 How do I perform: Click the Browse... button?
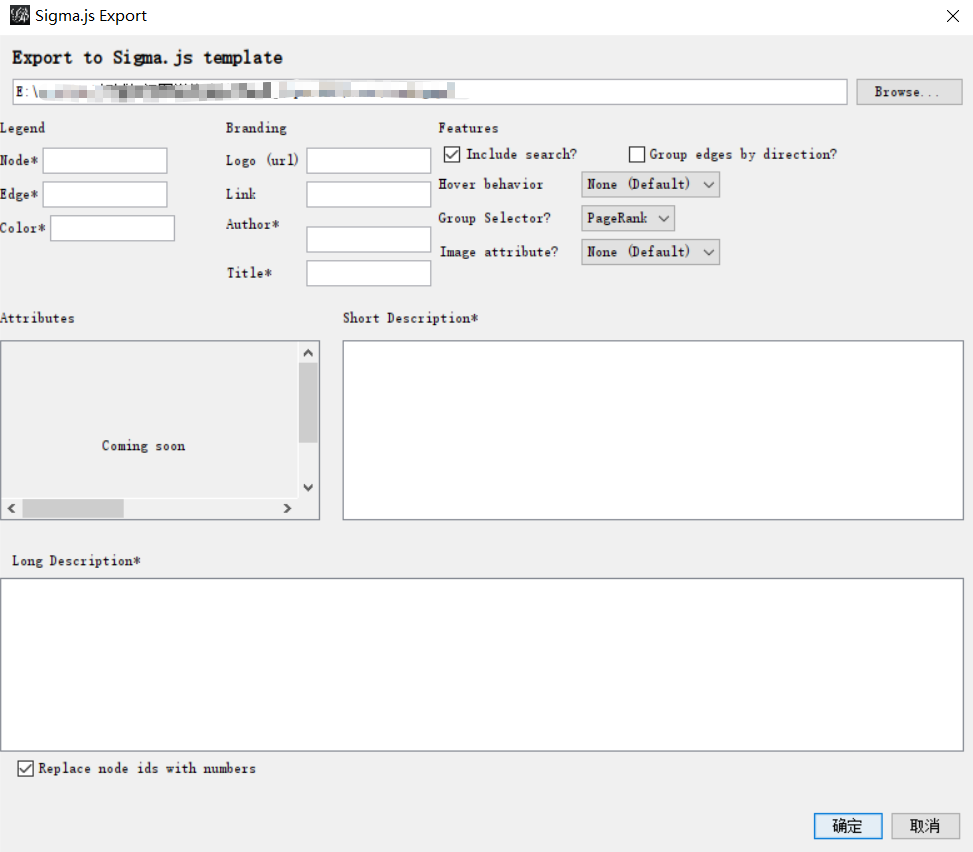coord(909,92)
